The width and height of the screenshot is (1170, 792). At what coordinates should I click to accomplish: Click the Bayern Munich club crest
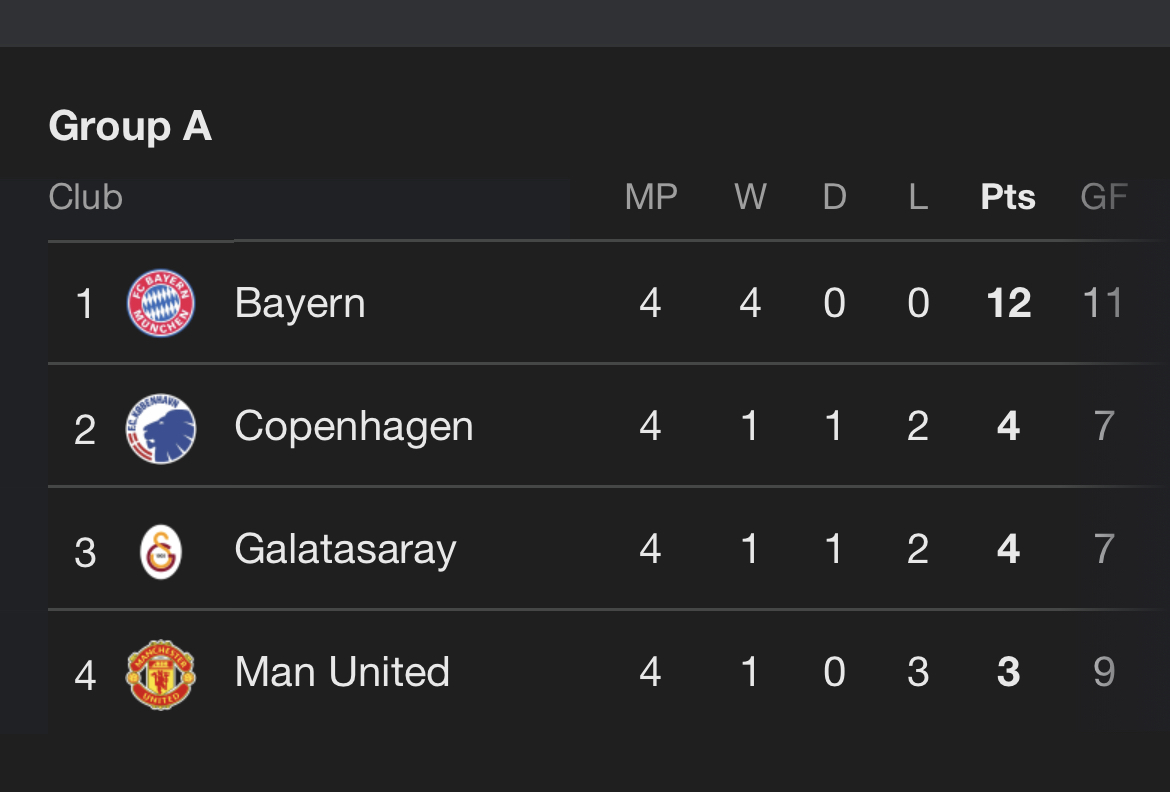click(161, 303)
